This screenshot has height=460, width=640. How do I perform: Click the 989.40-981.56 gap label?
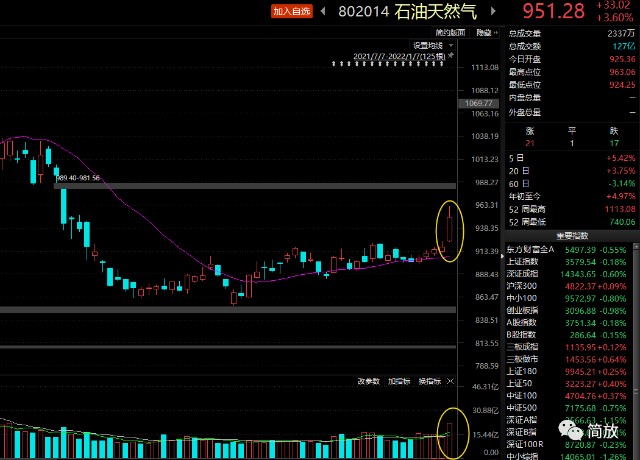click(78, 178)
